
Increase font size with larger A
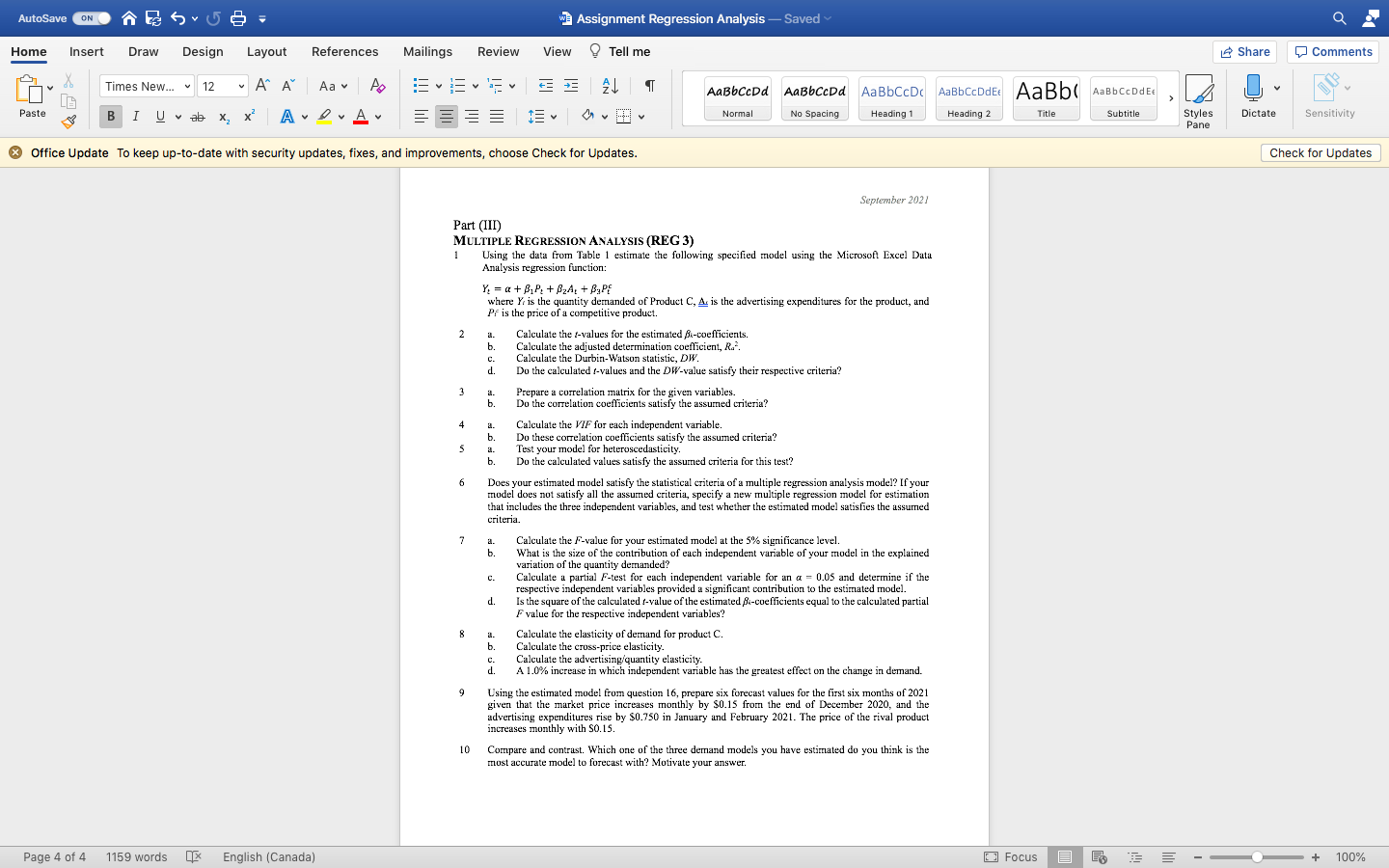(262, 86)
